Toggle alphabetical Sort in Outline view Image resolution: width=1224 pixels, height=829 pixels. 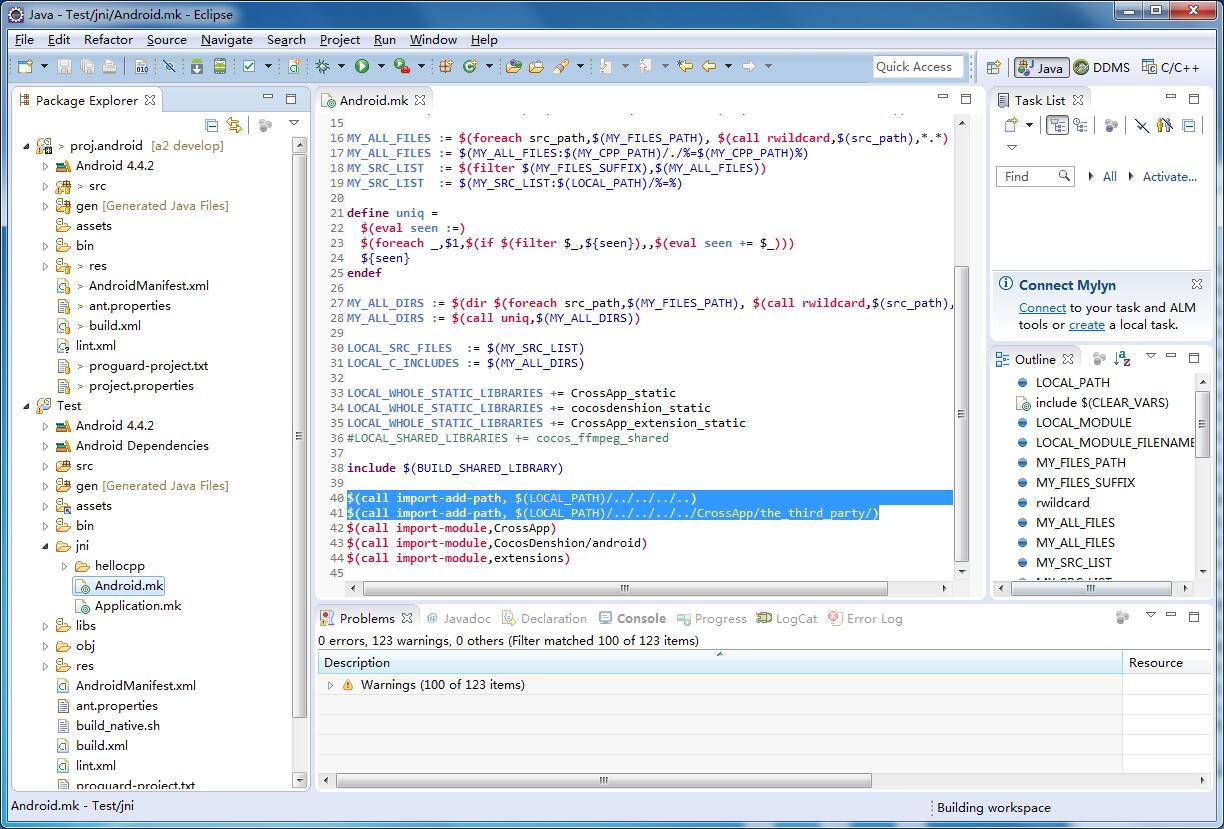1122,359
